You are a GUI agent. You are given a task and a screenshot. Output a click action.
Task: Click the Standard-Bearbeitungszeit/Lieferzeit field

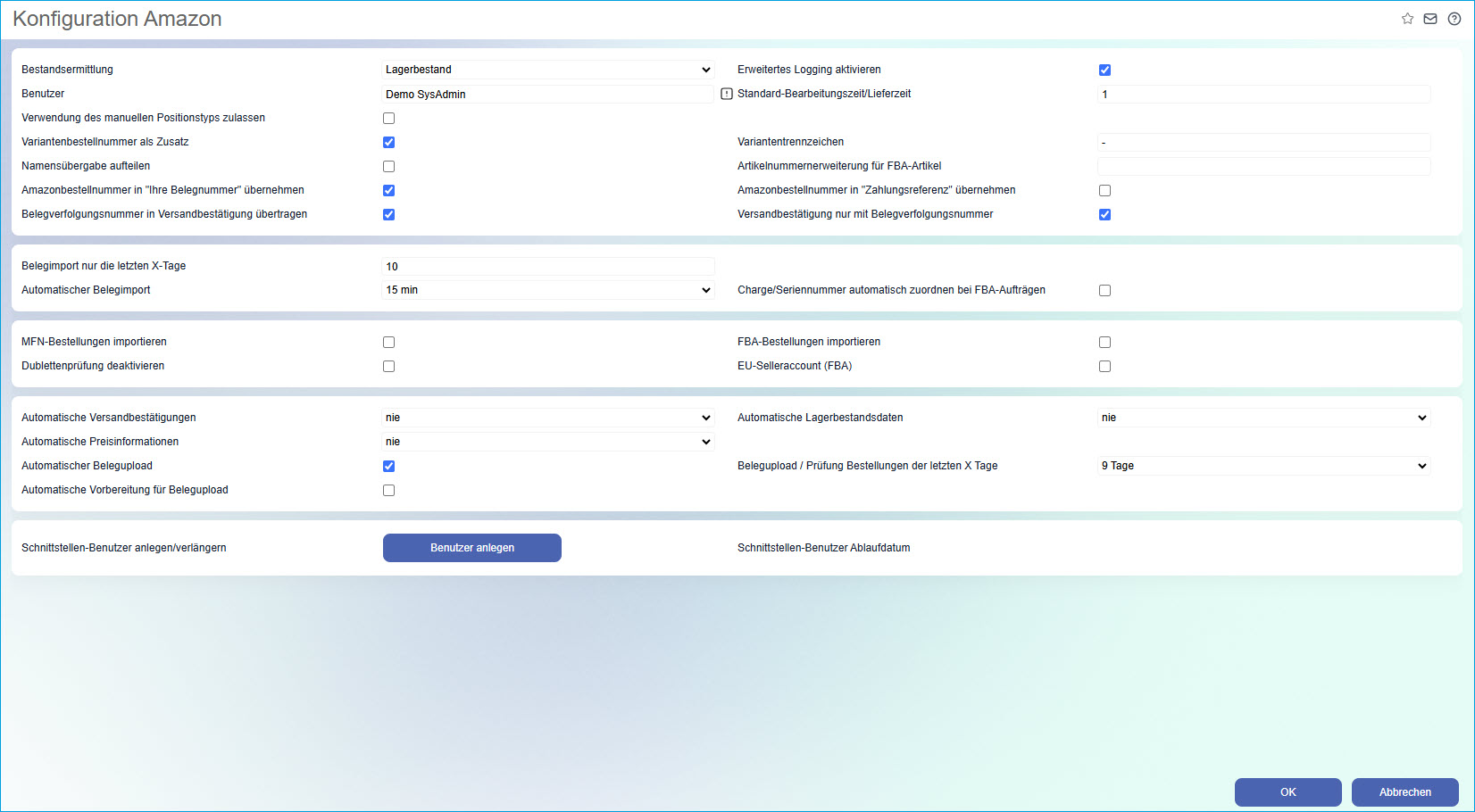pos(1264,94)
